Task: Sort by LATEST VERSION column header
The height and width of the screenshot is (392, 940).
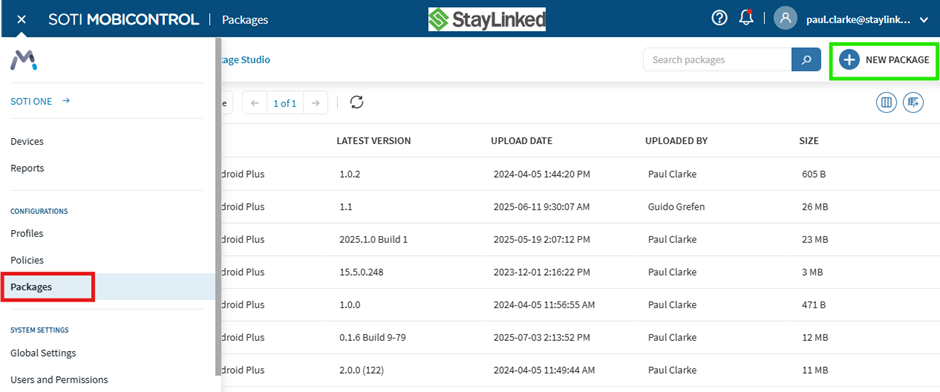Action: click(x=373, y=141)
